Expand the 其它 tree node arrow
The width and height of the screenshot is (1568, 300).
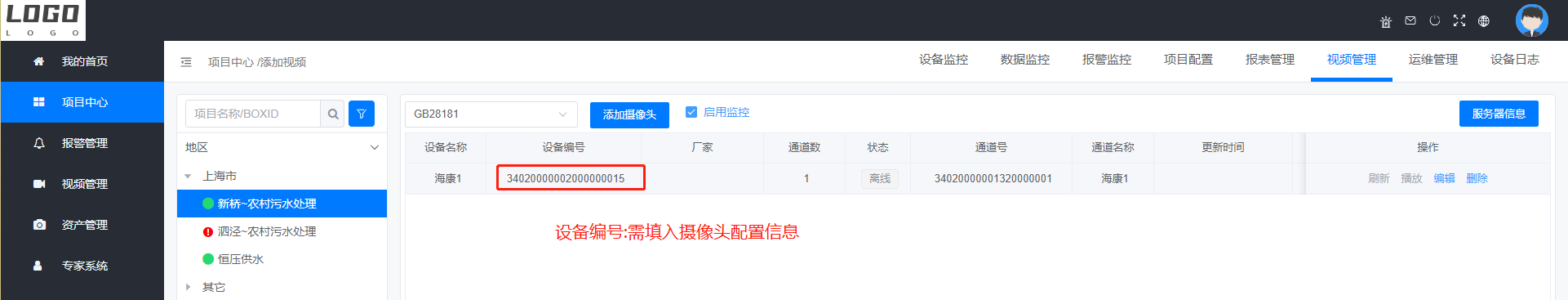pos(188,287)
